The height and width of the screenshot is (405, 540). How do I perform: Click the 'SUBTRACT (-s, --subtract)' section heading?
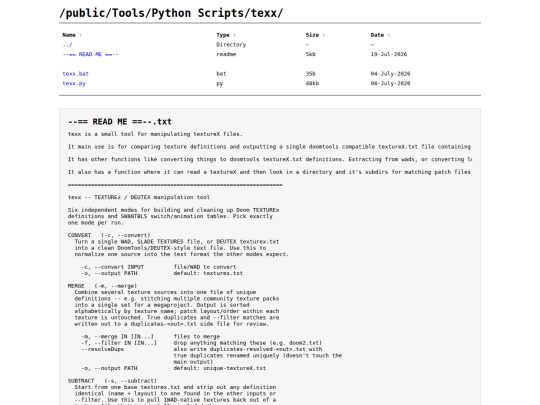pyautogui.click(x=112, y=381)
